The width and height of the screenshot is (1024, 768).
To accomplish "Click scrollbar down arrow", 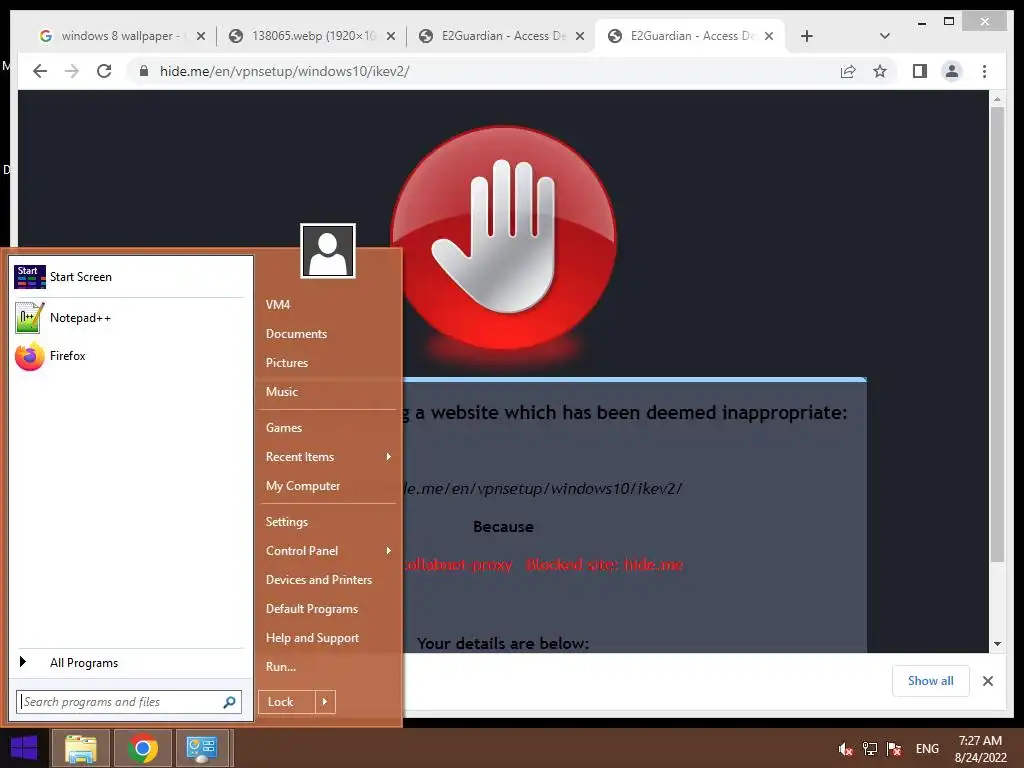I will (997, 644).
